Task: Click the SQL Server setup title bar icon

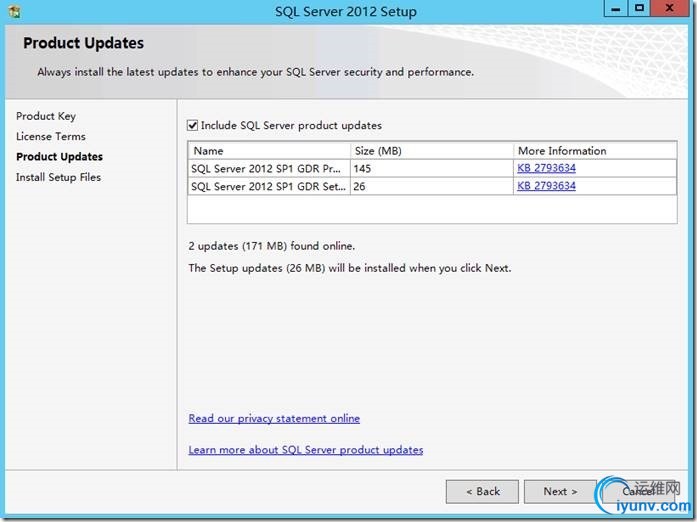Action: (14, 12)
